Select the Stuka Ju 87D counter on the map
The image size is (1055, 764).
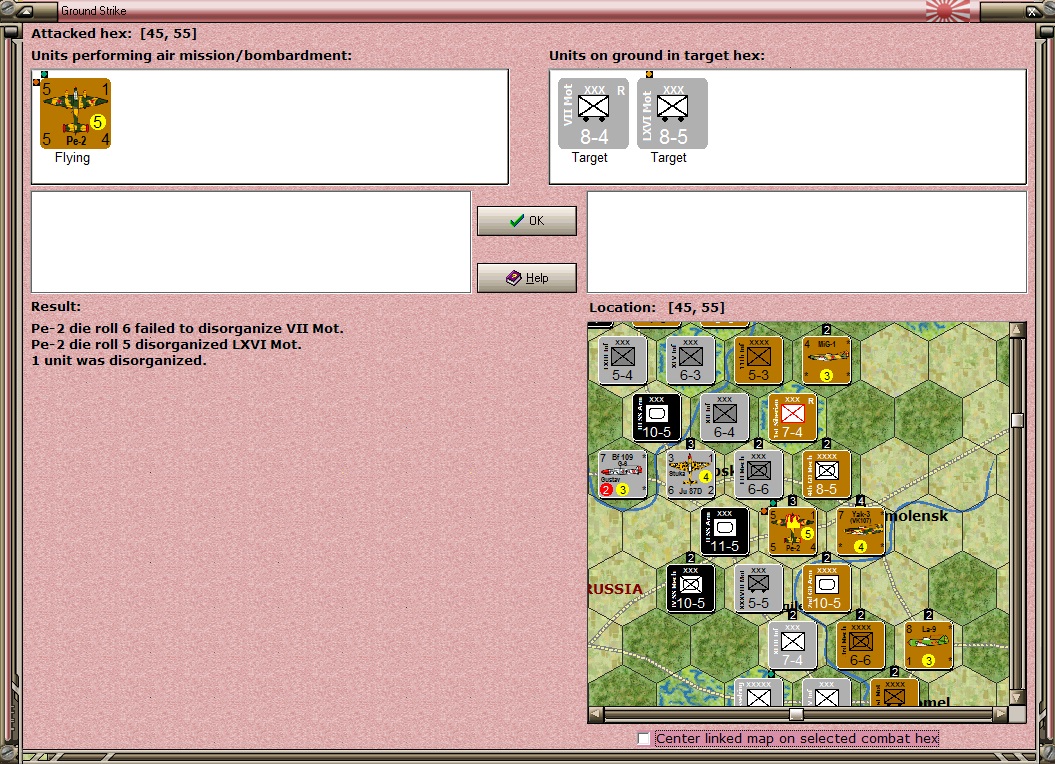tap(690, 475)
